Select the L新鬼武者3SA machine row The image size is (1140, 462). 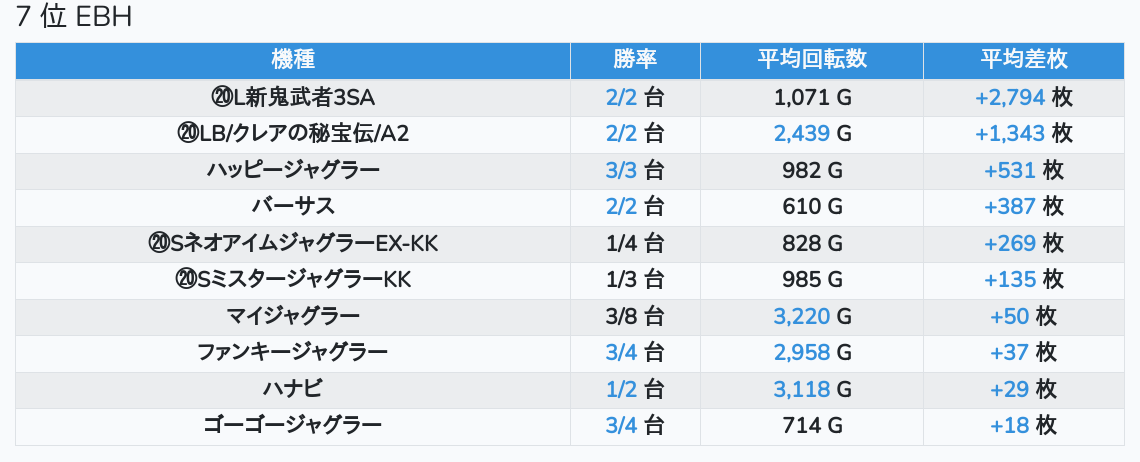(x=292, y=97)
